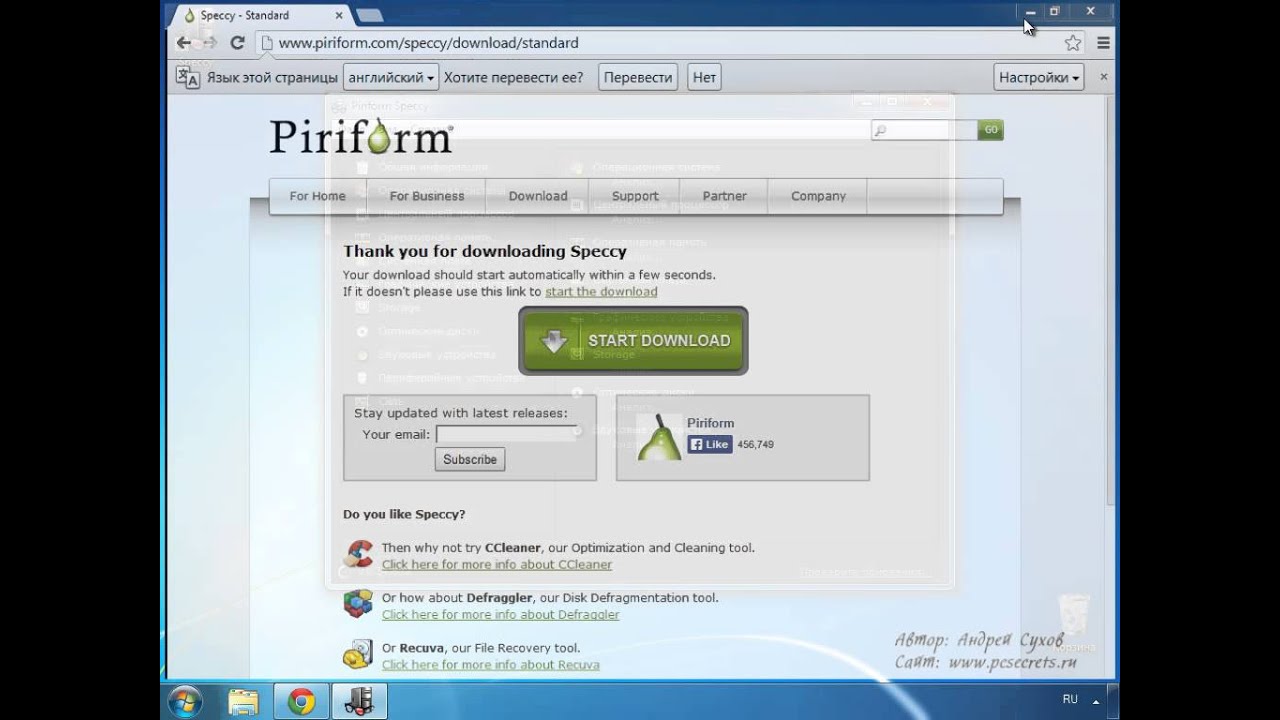Click the Нет button

[704, 77]
